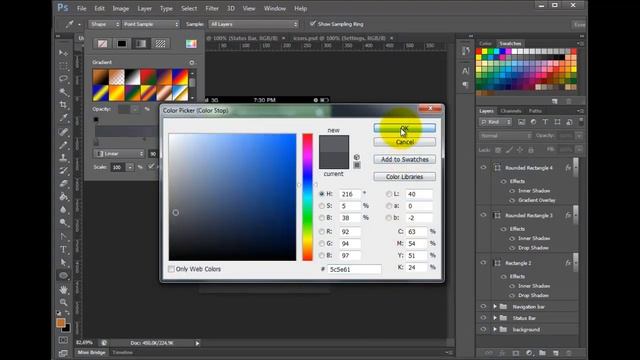The height and width of the screenshot is (360, 640).
Task: Select the Brush tool
Action: [63, 145]
